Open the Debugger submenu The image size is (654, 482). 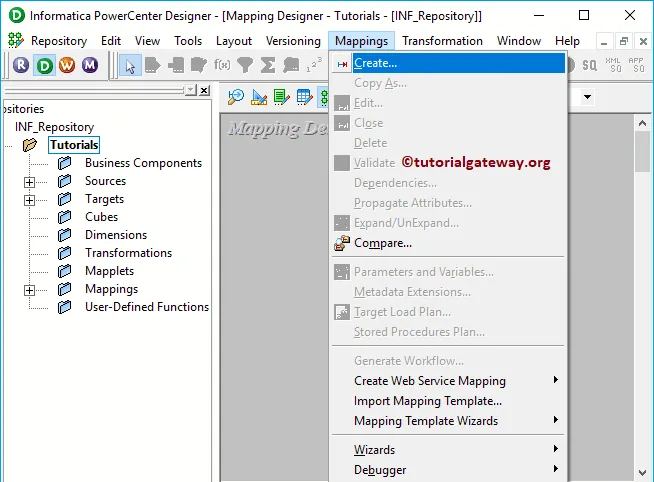pos(448,470)
